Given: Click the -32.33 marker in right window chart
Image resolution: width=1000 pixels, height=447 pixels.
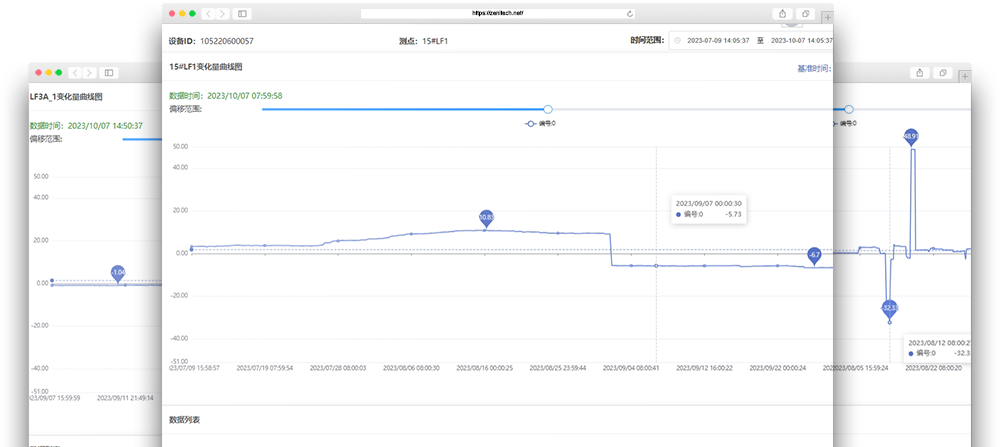Looking at the screenshot, I should (x=890, y=309).
